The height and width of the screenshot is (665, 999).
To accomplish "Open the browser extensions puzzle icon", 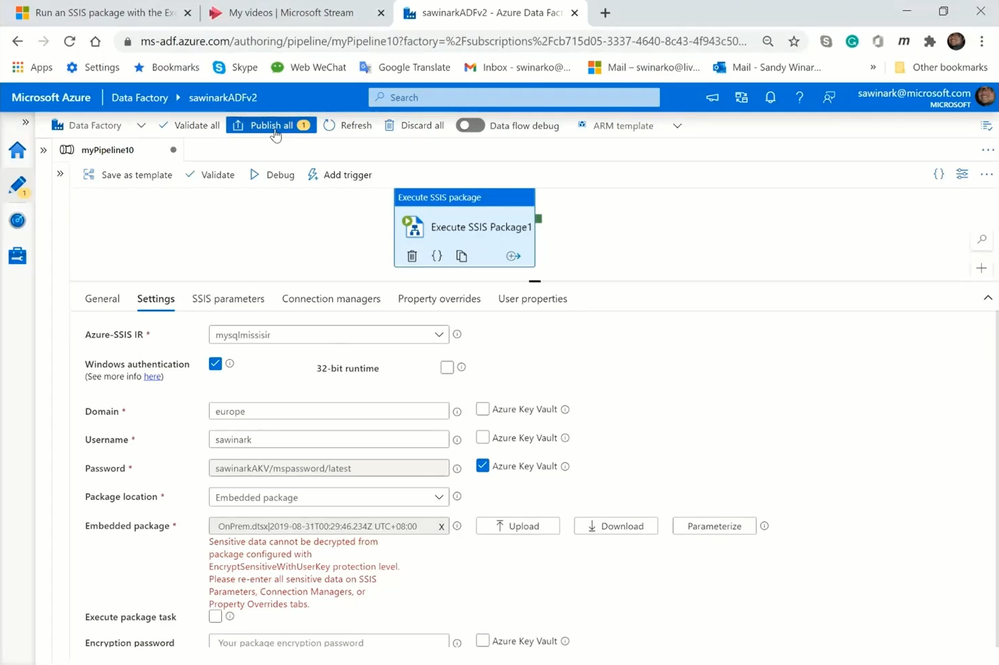I will click(x=930, y=41).
